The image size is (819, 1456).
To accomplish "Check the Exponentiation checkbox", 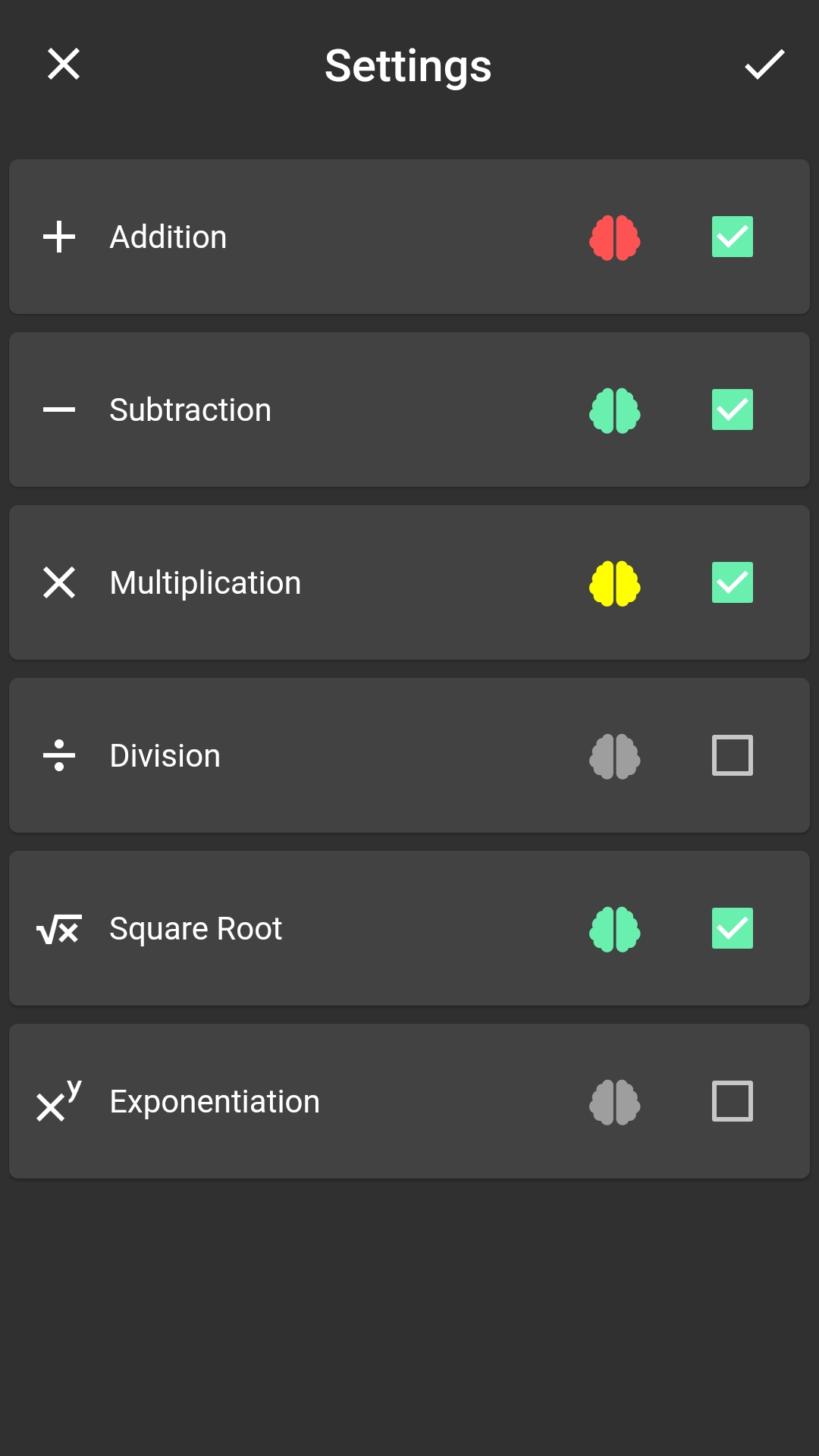I will tap(733, 1101).
